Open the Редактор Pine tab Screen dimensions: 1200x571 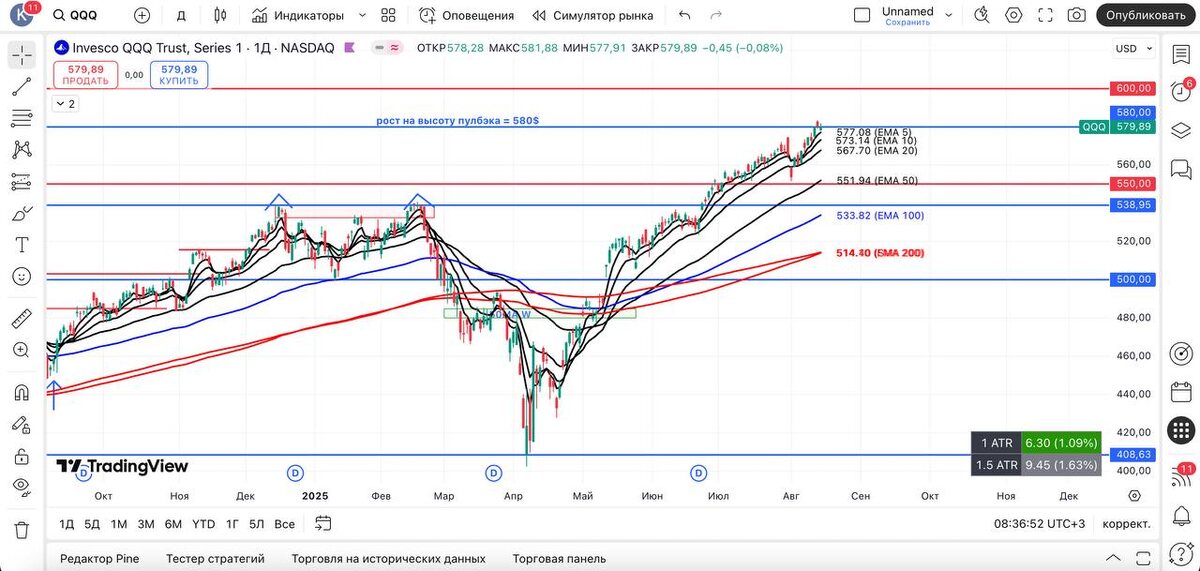pos(100,558)
